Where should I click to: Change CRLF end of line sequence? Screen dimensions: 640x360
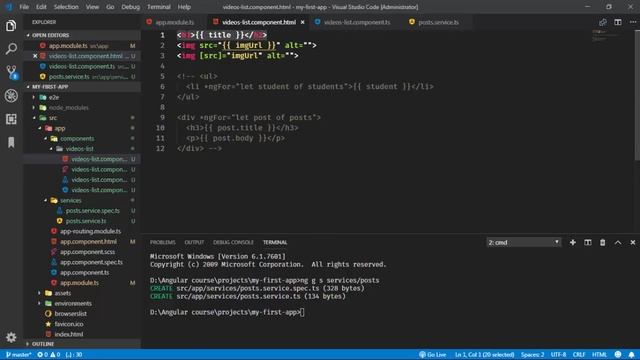tap(579, 355)
